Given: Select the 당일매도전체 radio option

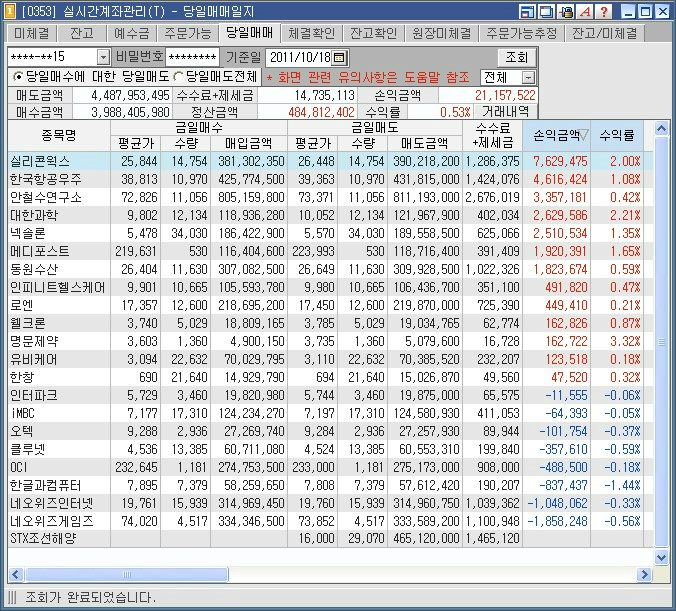Looking at the screenshot, I should [179, 77].
